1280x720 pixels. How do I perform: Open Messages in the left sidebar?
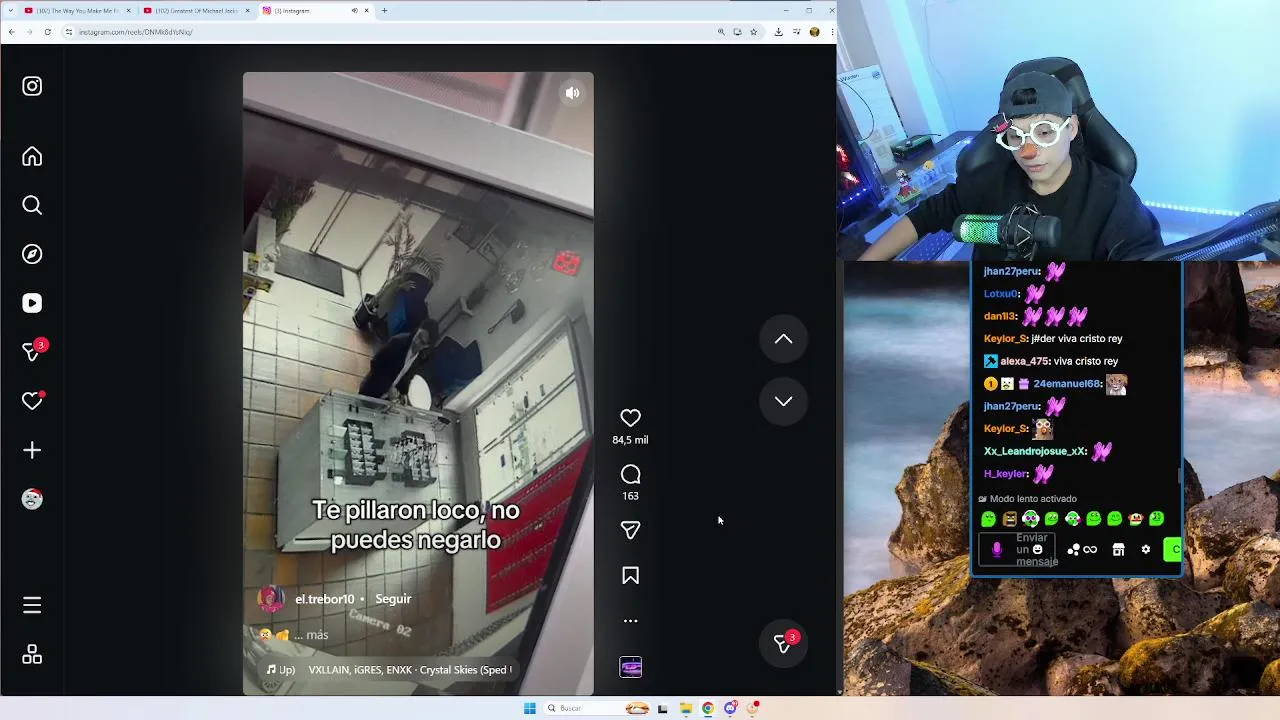click(x=32, y=351)
